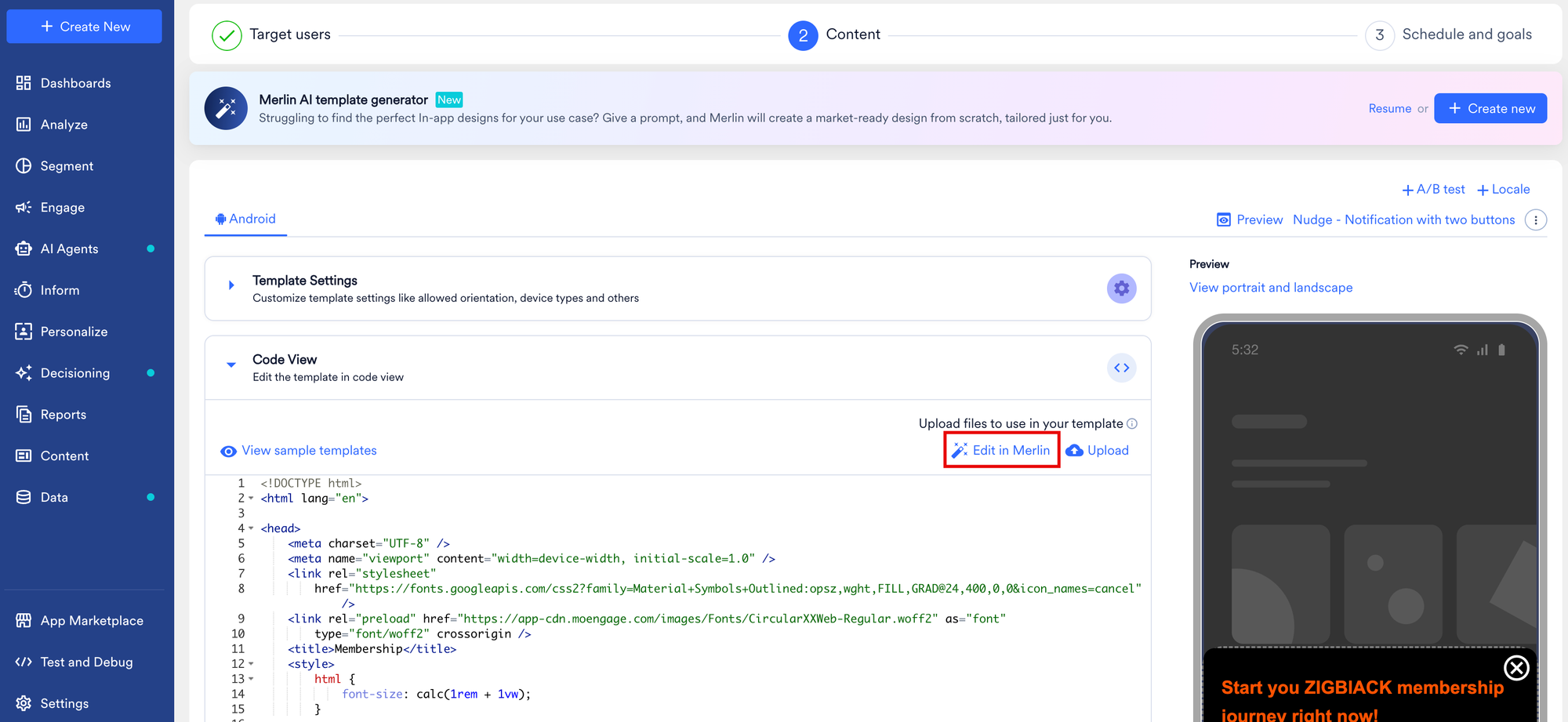Fold the html rule at line 13
Image resolution: width=1568 pixels, height=722 pixels.
pos(251,679)
